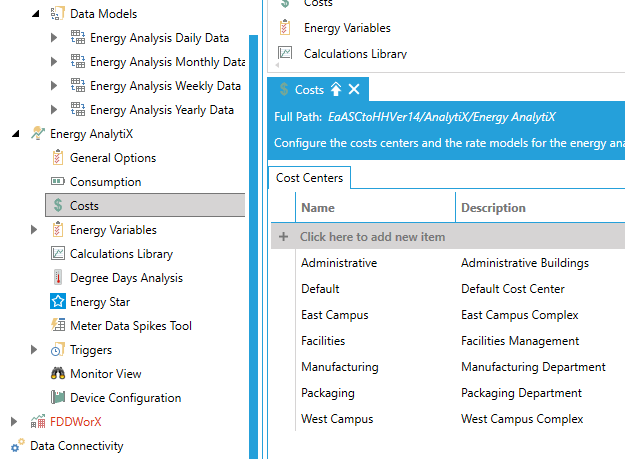Screen dimensions: 625x459
Task: Click here to add new item row
Action: pos(372,237)
